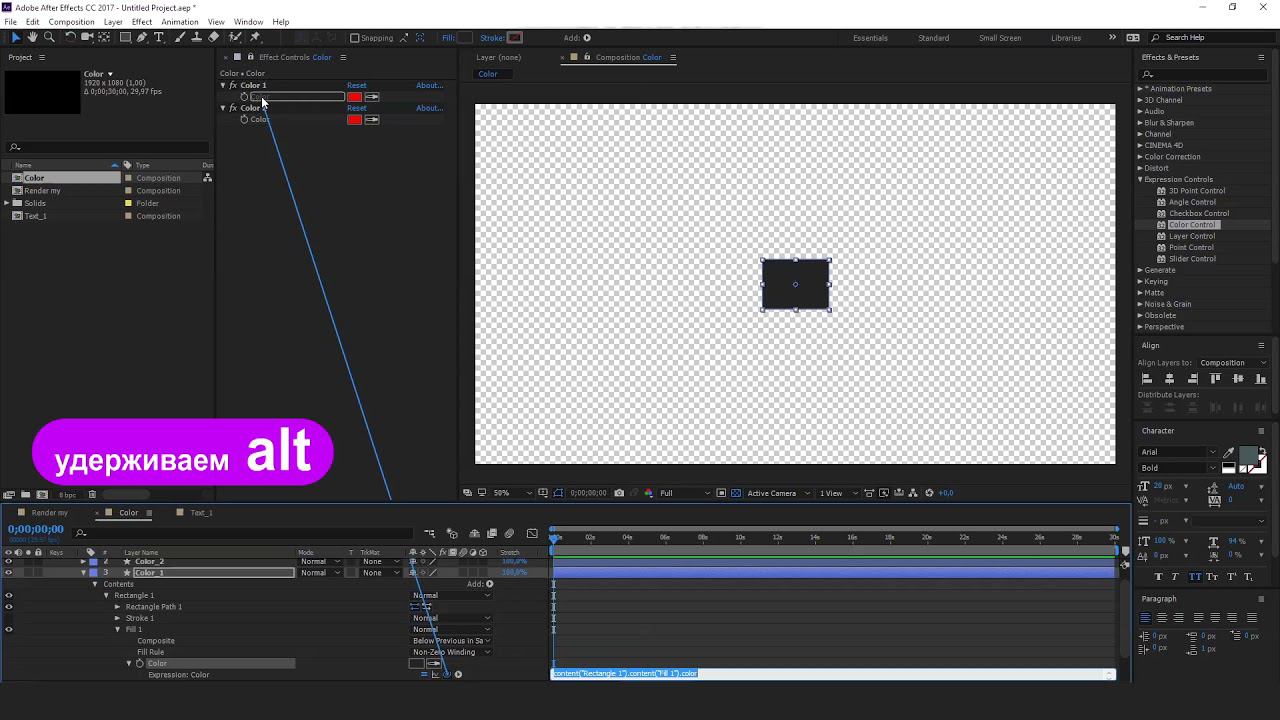
Task: Open the magnification 50% dropdown
Action: click(507, 493)
